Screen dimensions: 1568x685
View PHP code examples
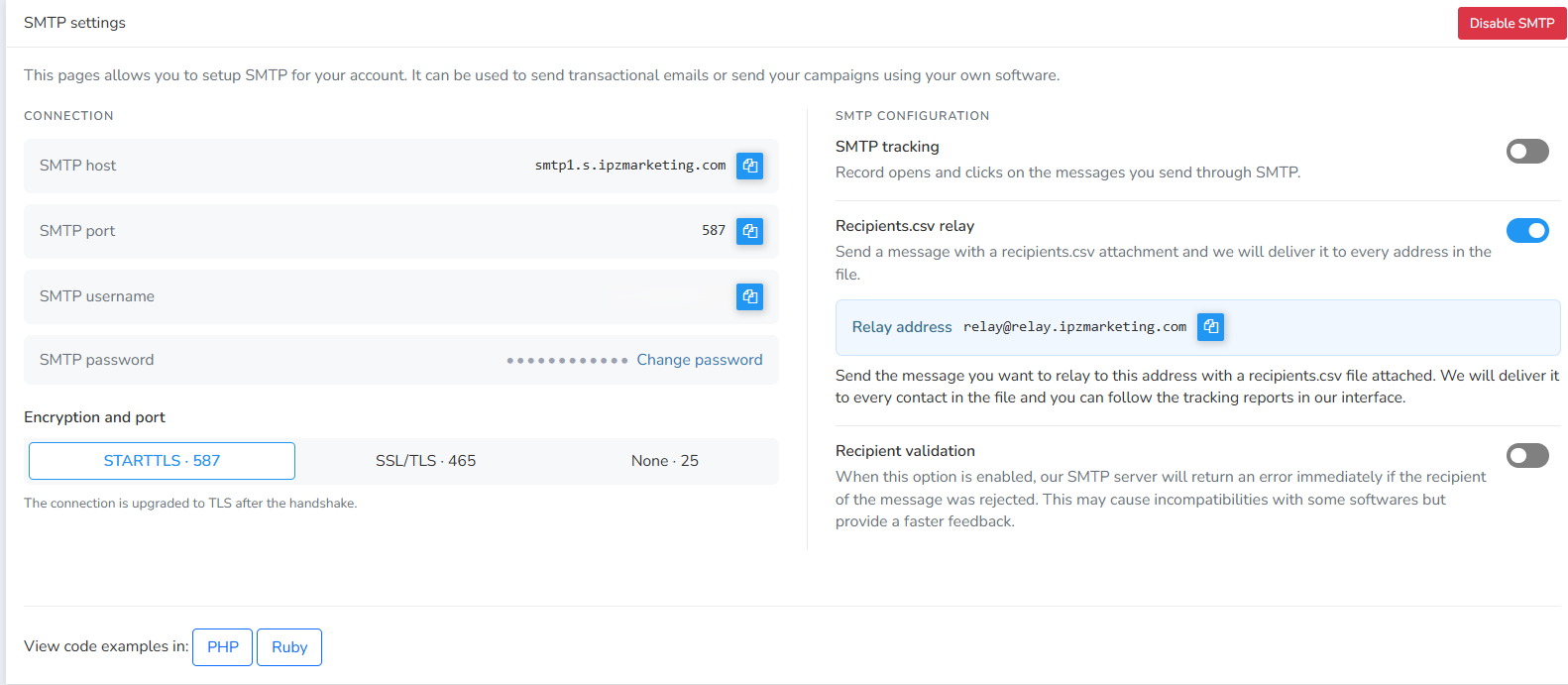(x=222, y=647)
